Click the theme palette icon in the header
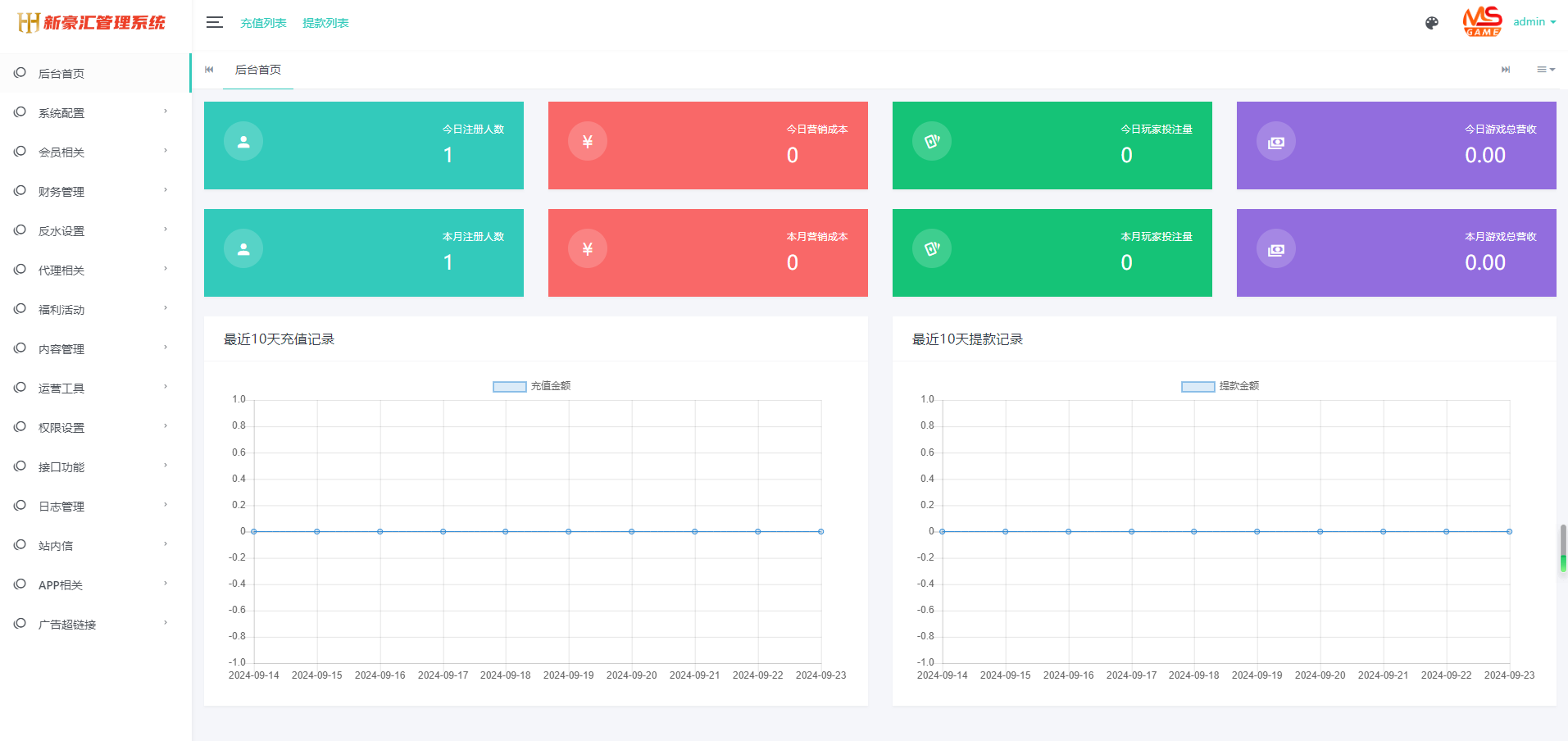The image size is (1568, 741). 1431,23
